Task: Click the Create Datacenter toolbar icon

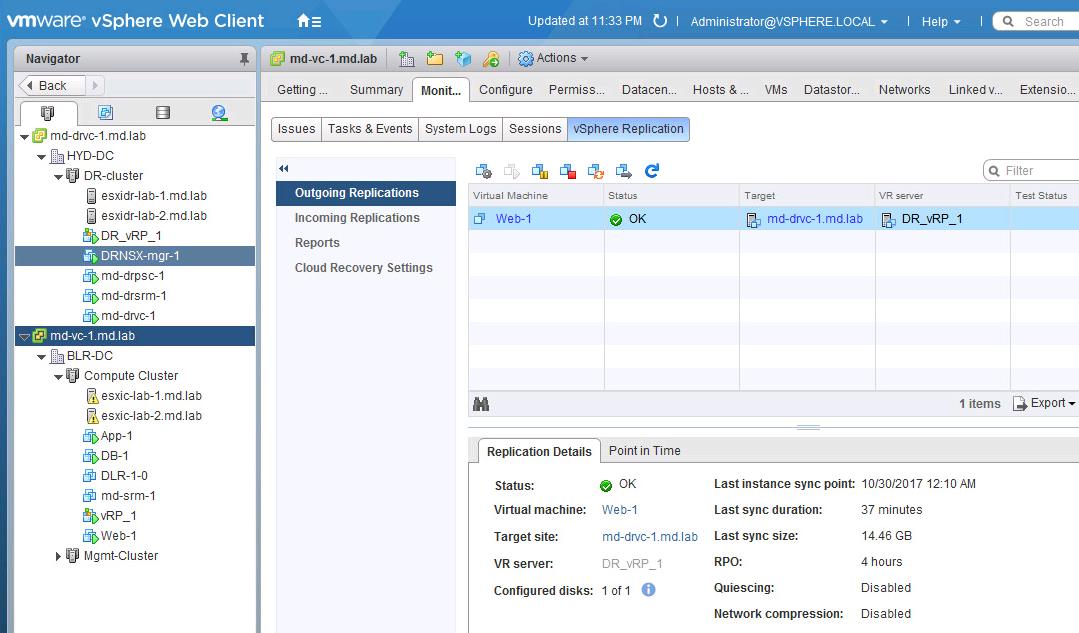Action: (407, 59)
